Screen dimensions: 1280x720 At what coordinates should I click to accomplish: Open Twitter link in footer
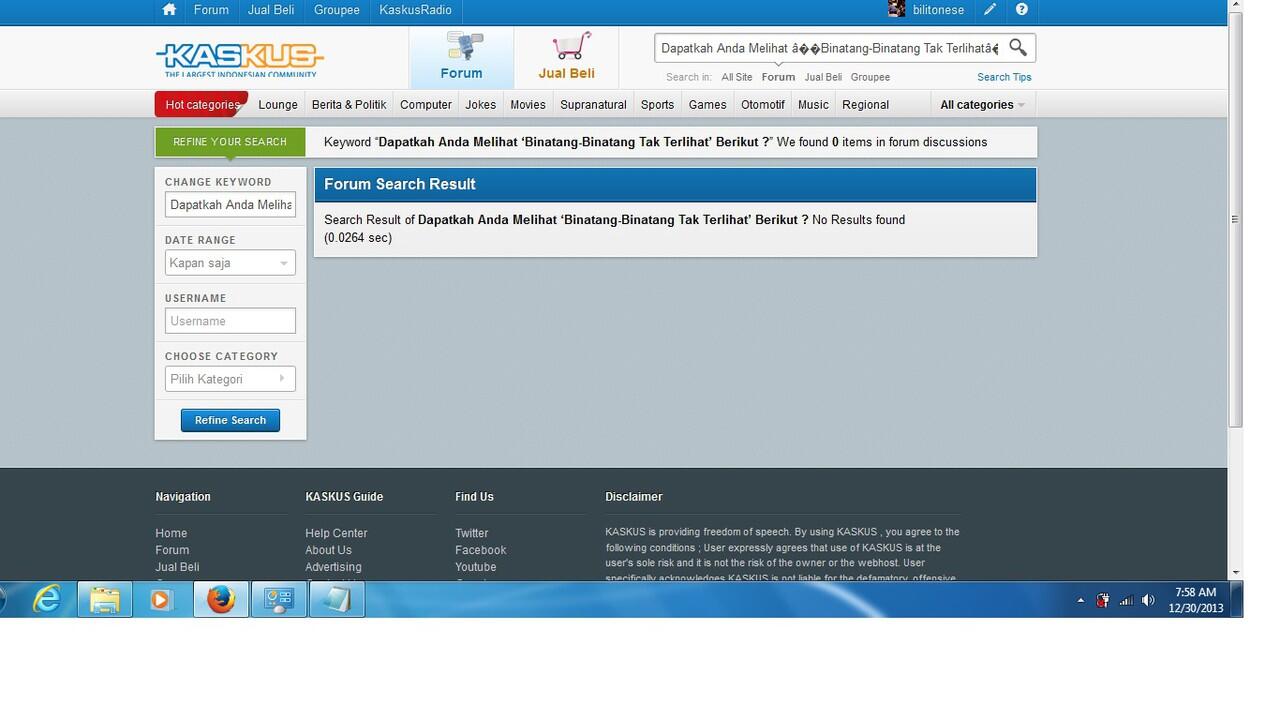coord(472,533)
